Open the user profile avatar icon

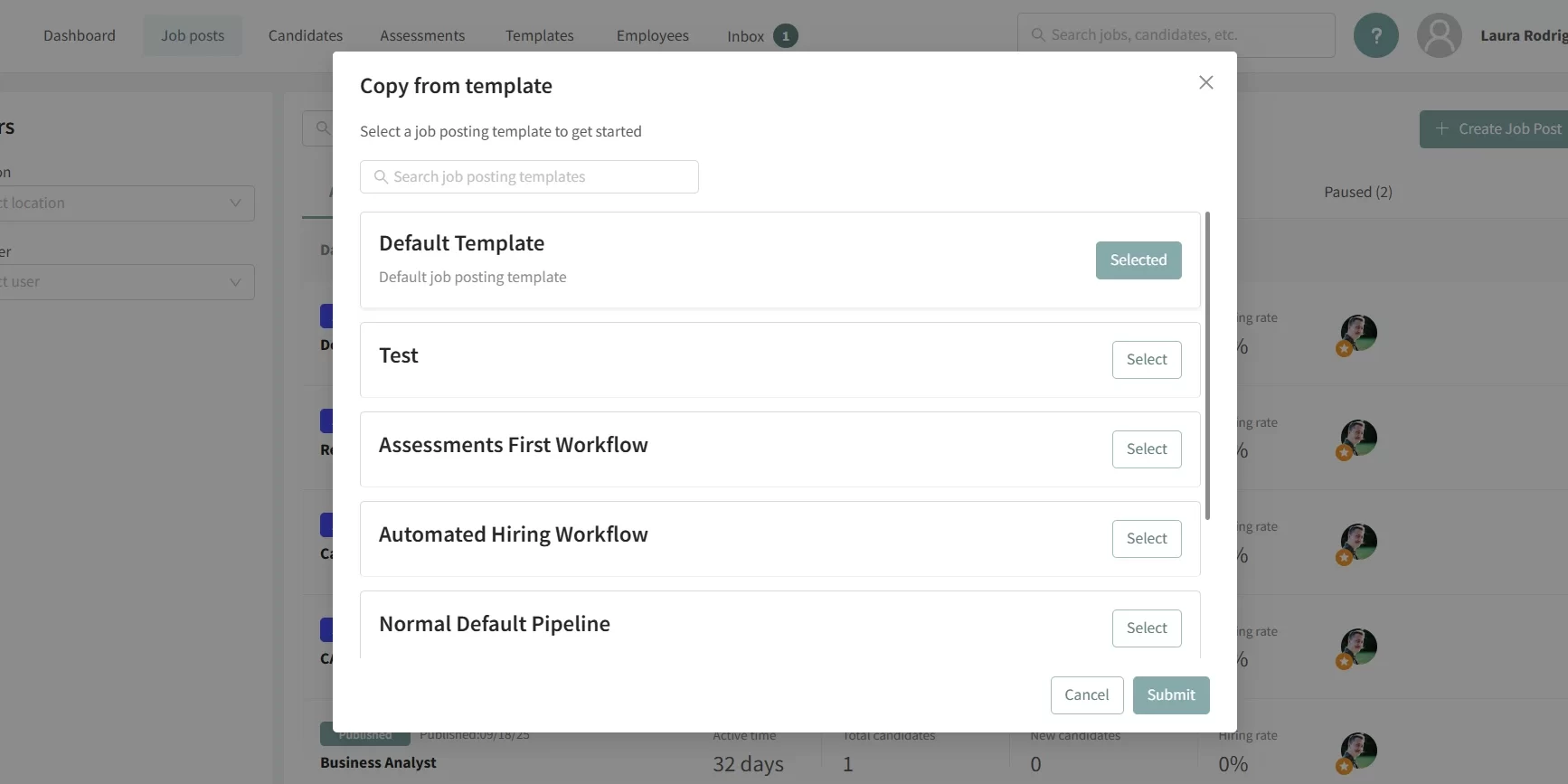[1439, 36]
